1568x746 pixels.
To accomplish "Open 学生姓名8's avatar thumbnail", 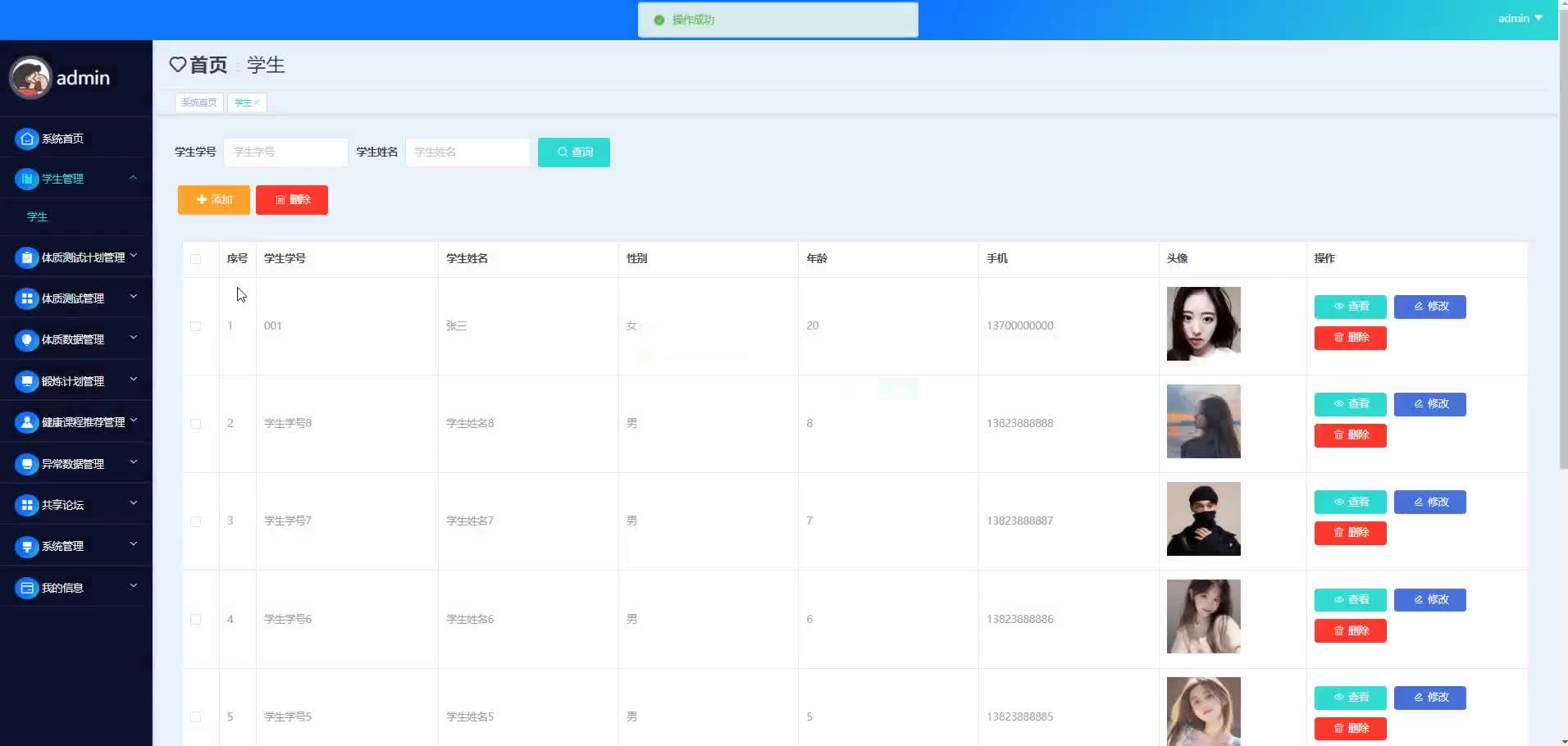I will point(1204,421).
